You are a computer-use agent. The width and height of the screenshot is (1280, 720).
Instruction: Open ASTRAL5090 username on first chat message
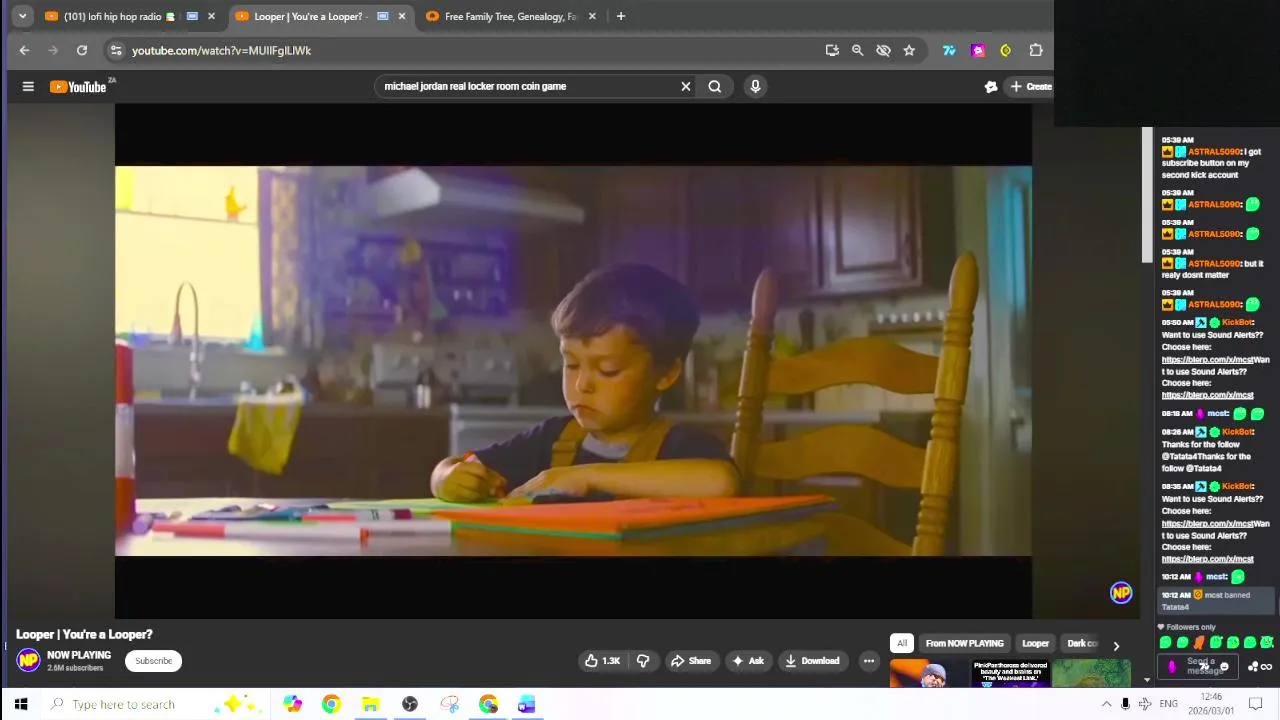1214,152
